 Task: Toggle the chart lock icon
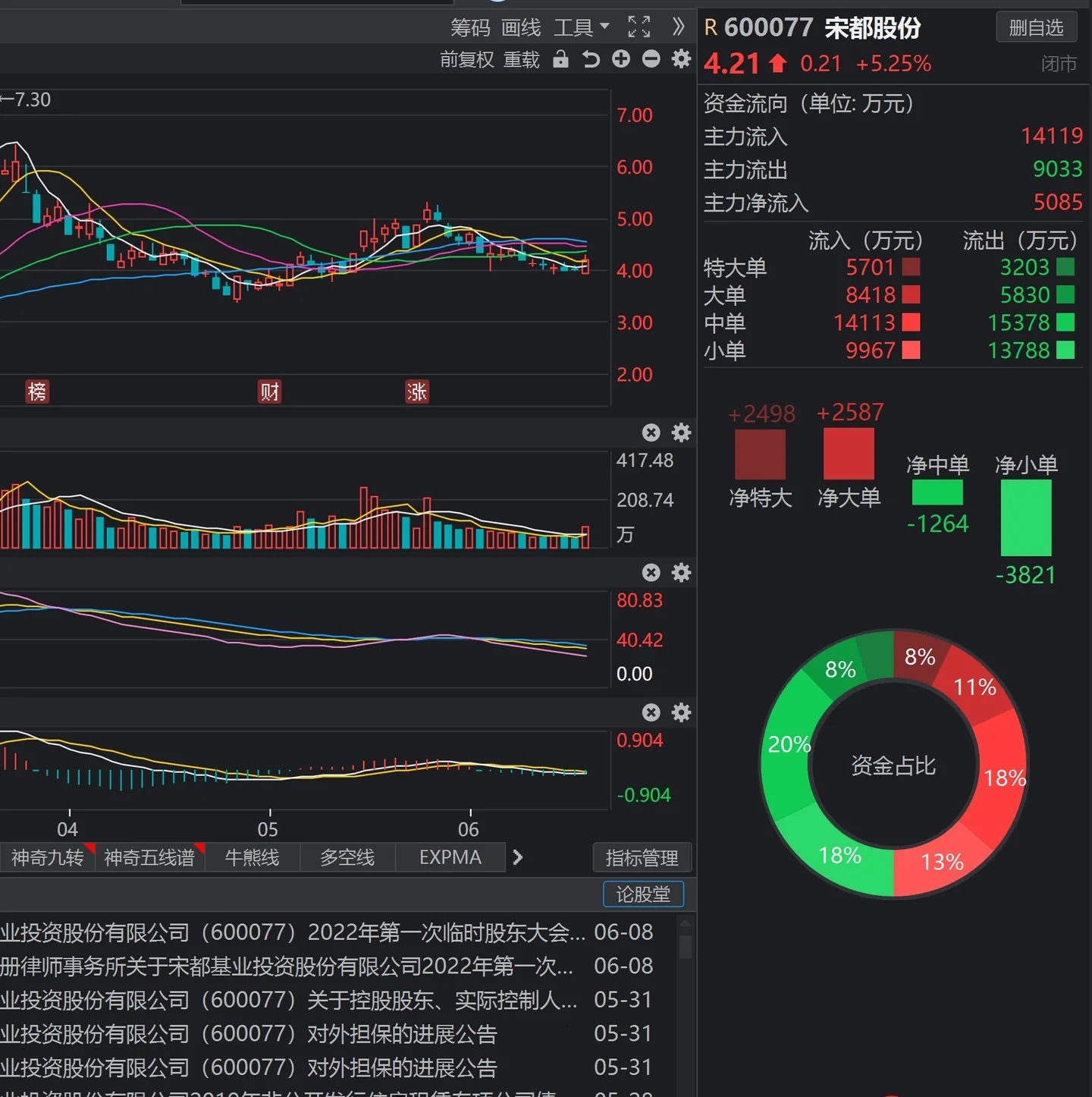point(560,59)
